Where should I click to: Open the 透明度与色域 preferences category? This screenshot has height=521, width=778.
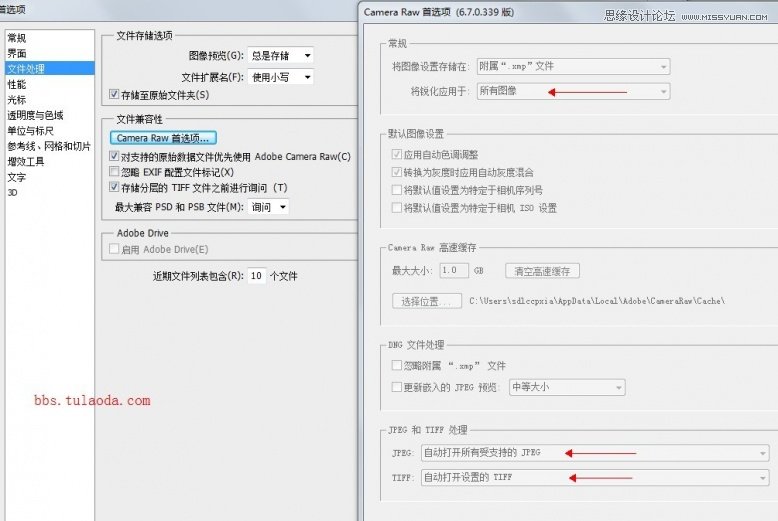pyautogui.click(x=35, y=115)
